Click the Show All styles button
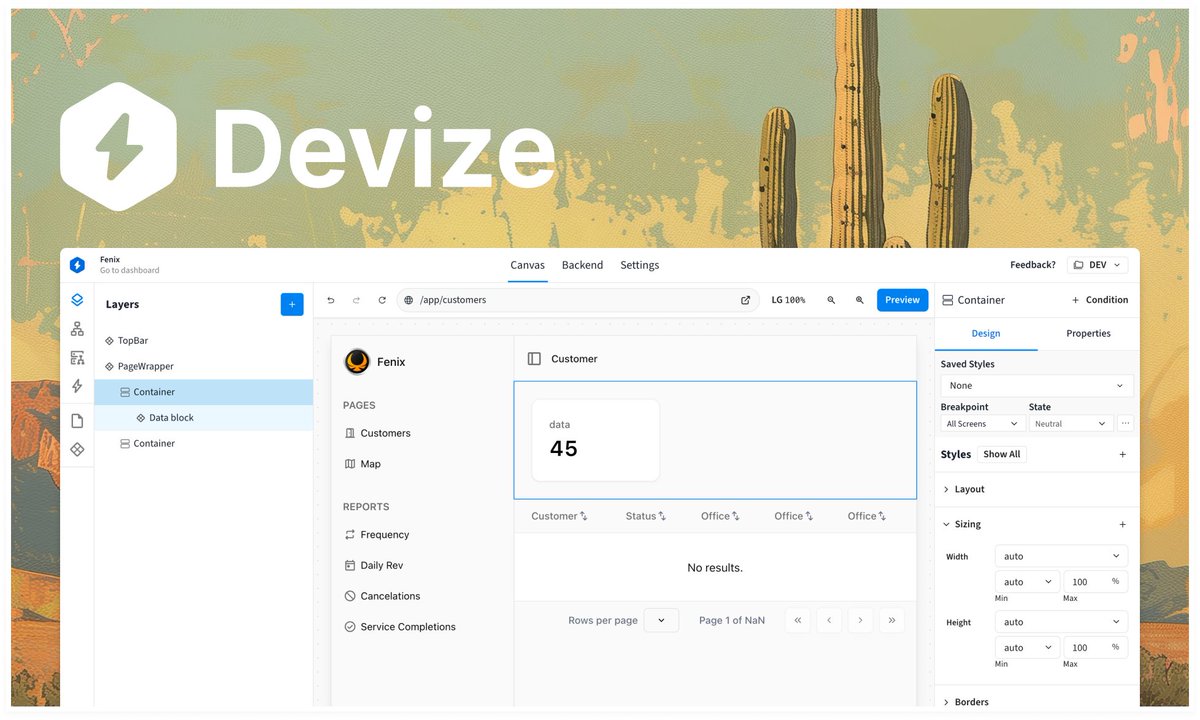Viewport: 1200px width, 720px height. click(x=1002, y=454)
